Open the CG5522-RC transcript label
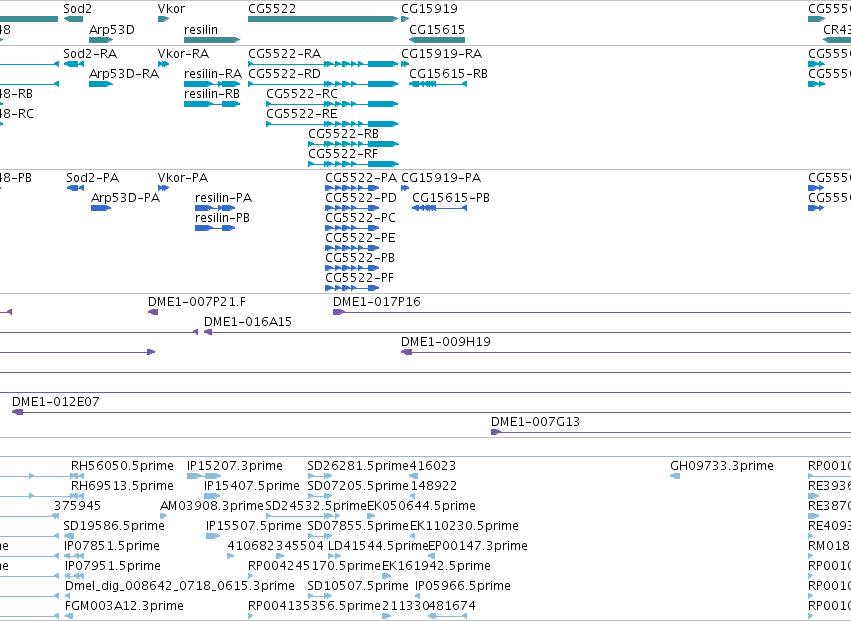The image size is (851, 621). (302, 94)
